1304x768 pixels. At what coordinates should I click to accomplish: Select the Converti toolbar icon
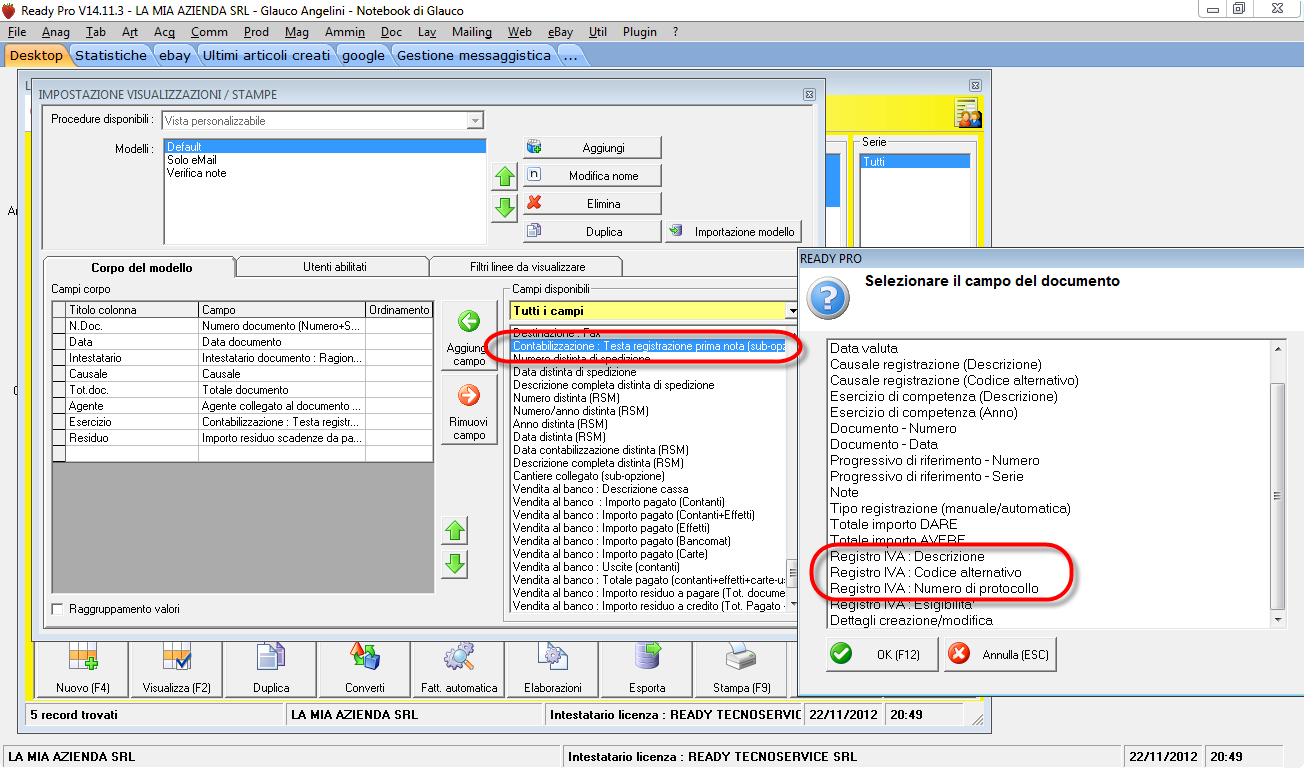365,670
